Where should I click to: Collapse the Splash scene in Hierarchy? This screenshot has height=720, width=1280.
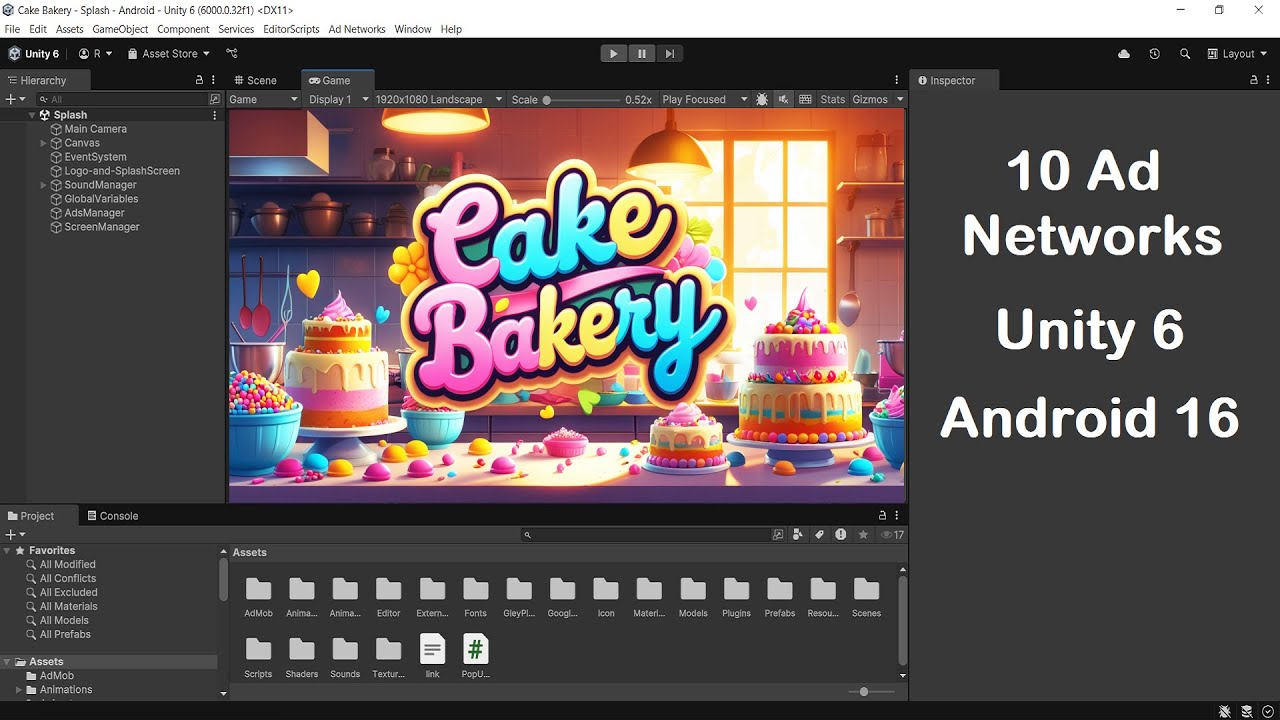[x=31, y=115]
